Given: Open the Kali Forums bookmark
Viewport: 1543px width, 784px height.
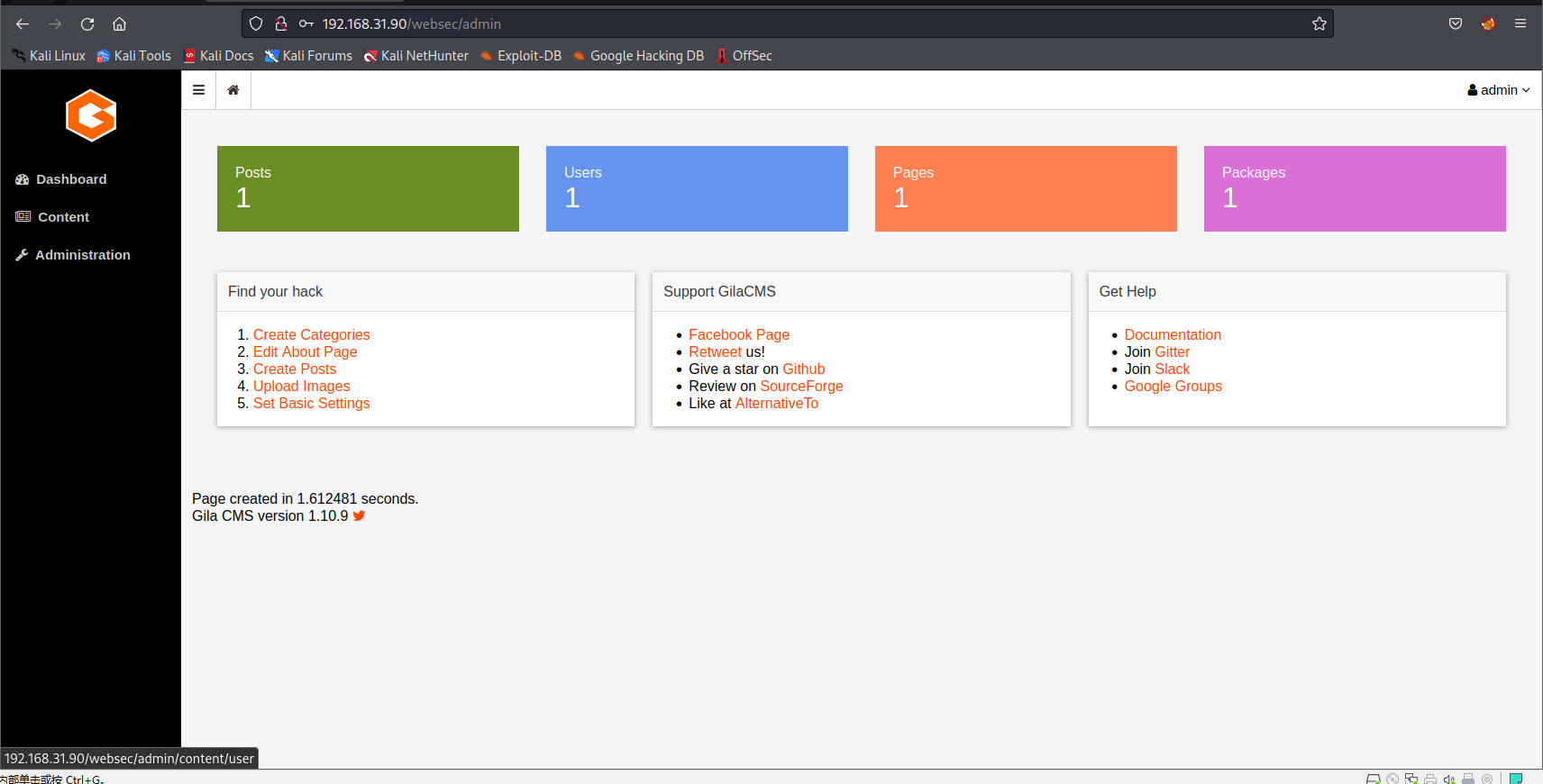Looking at the screenshot, I should click(308, 56).
